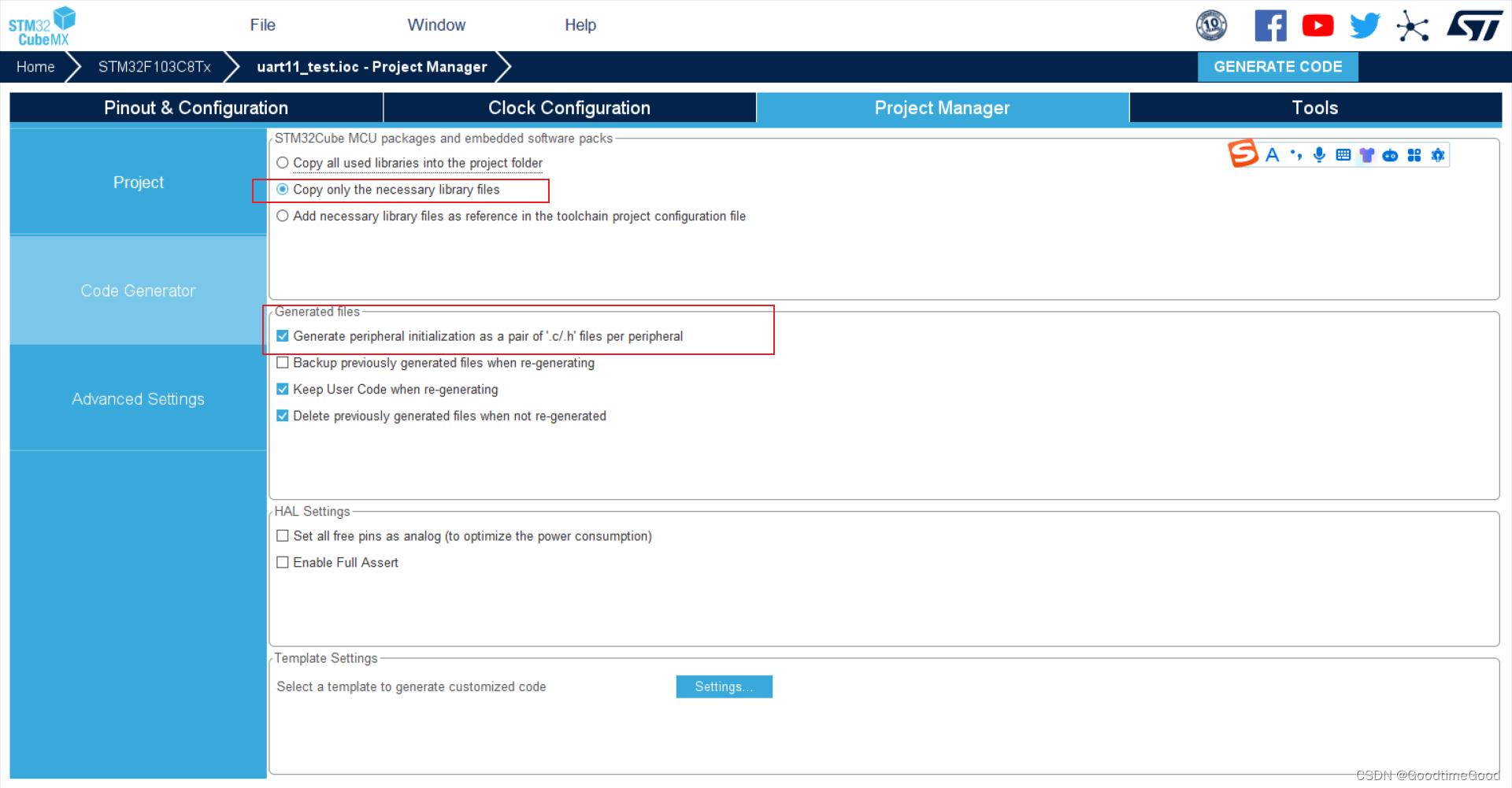Open the Project side section
The height and width of the screenshot is (788, 1512).
(x=139, y=183)
